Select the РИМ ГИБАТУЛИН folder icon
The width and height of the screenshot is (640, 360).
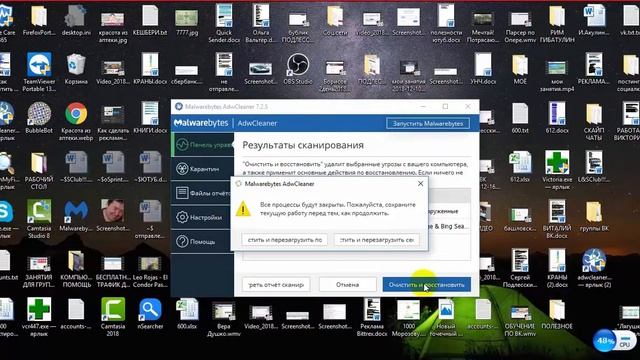[x=557, y=24]
